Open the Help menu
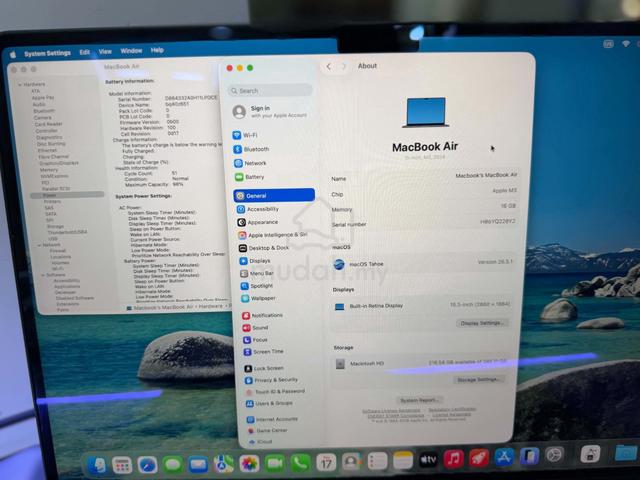This screenshot has height=480, width=640. pyautogui.click(x=157, y=50)
